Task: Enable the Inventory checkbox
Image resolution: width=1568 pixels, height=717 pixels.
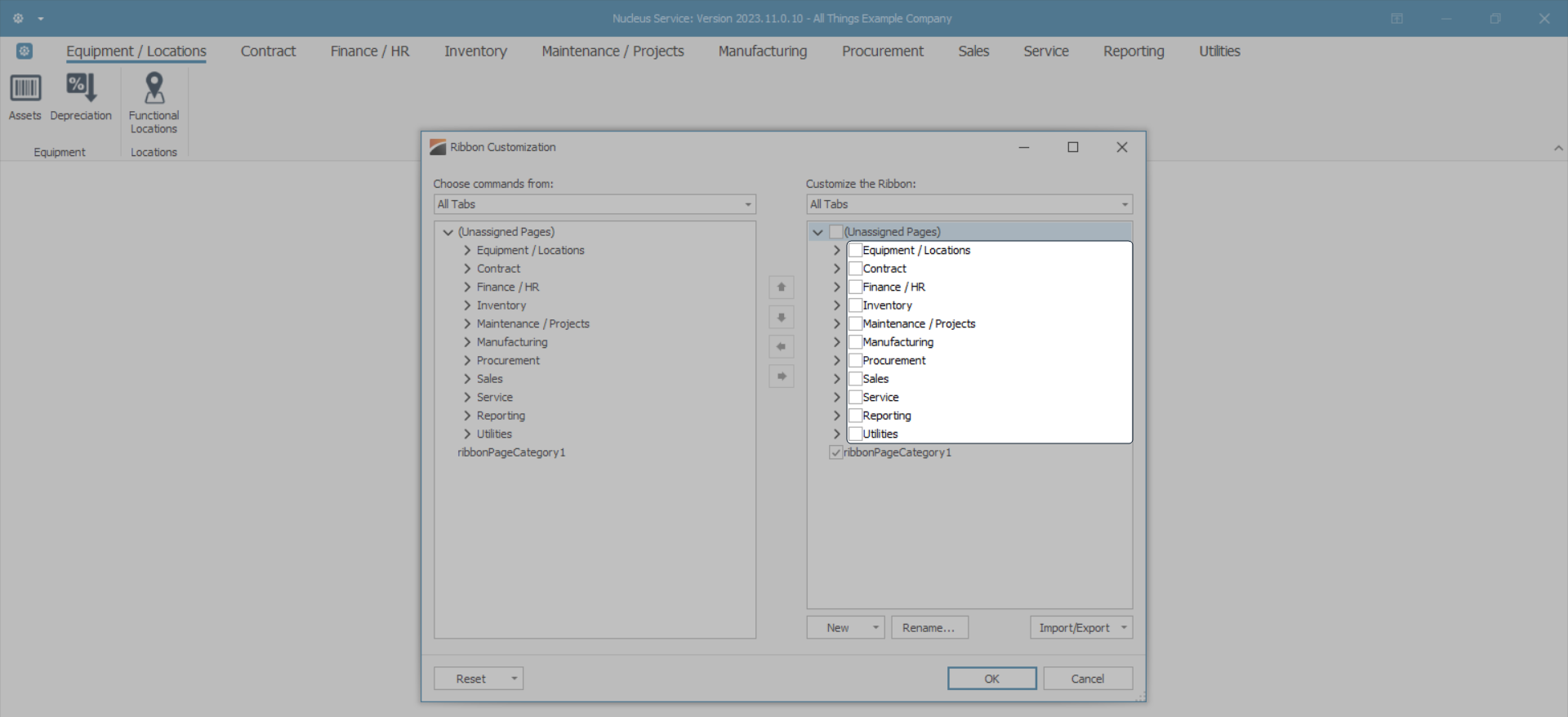Action: click(856, 305)
